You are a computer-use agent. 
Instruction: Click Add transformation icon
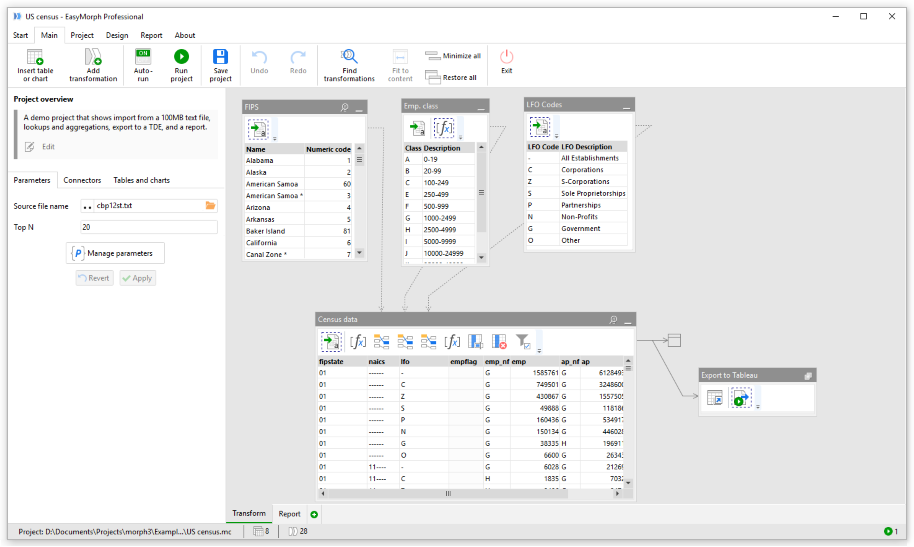click(93, 57)
